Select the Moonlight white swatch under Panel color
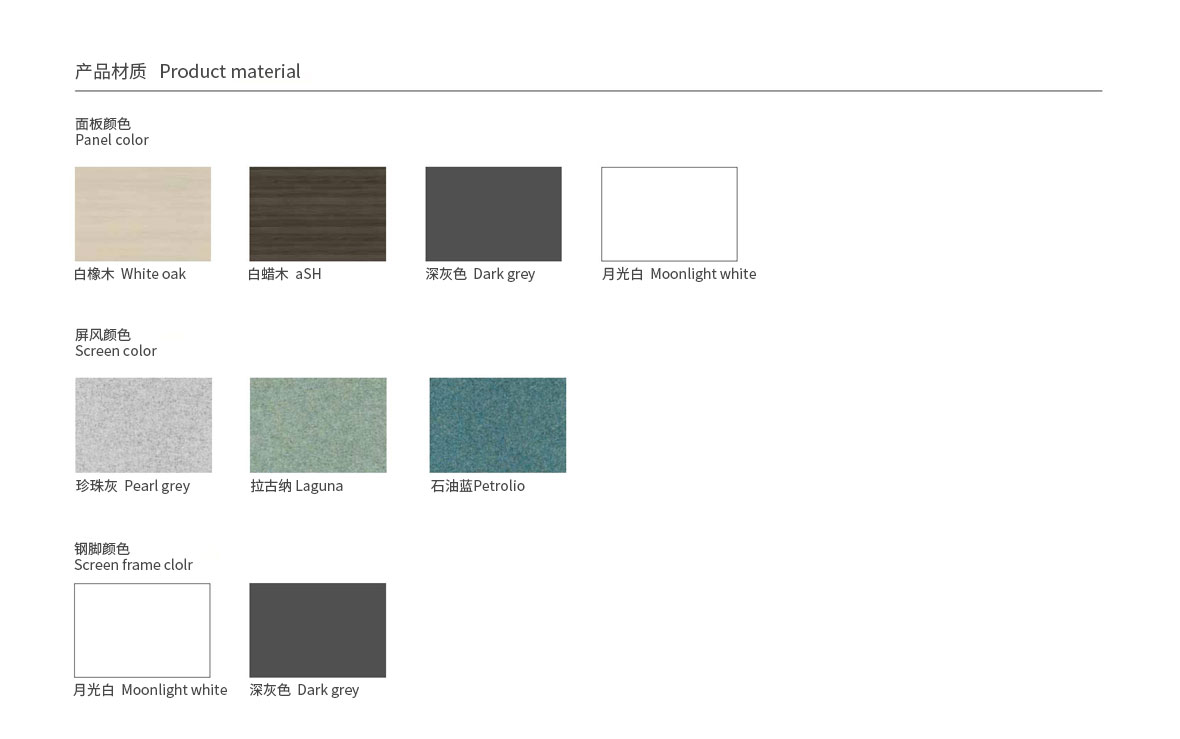Screen dimensions: 1180x739 pos(669,214)
